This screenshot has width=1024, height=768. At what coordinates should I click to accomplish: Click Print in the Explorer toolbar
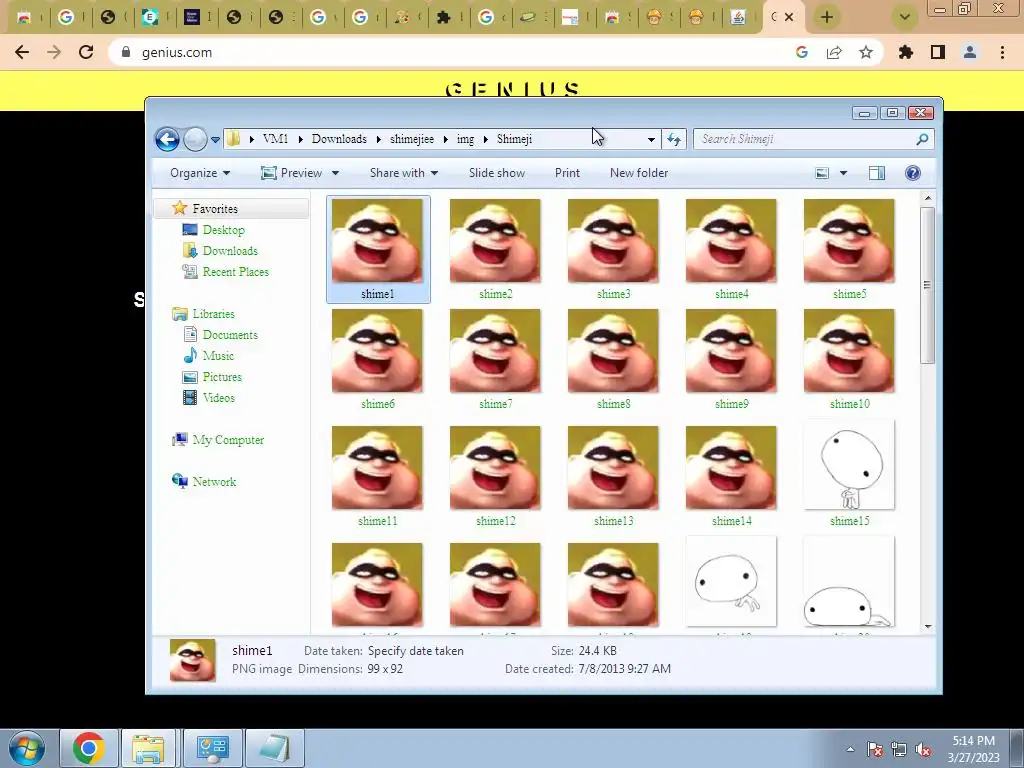click(x=567, y=173)
